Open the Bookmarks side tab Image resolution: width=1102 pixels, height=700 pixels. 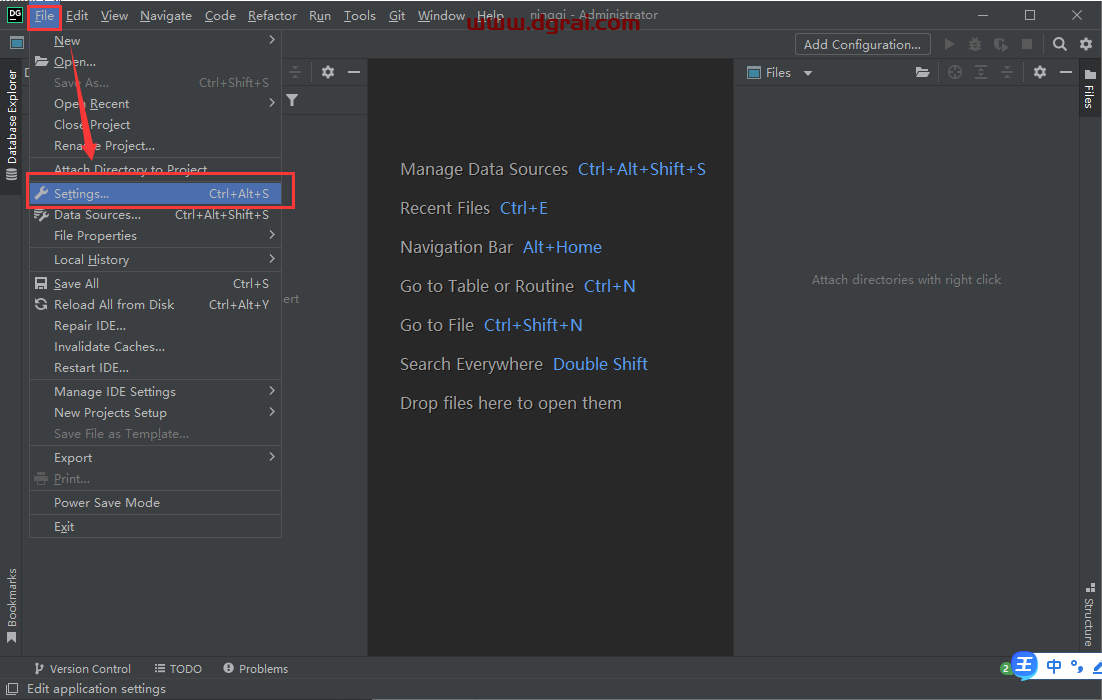(12, 606)
